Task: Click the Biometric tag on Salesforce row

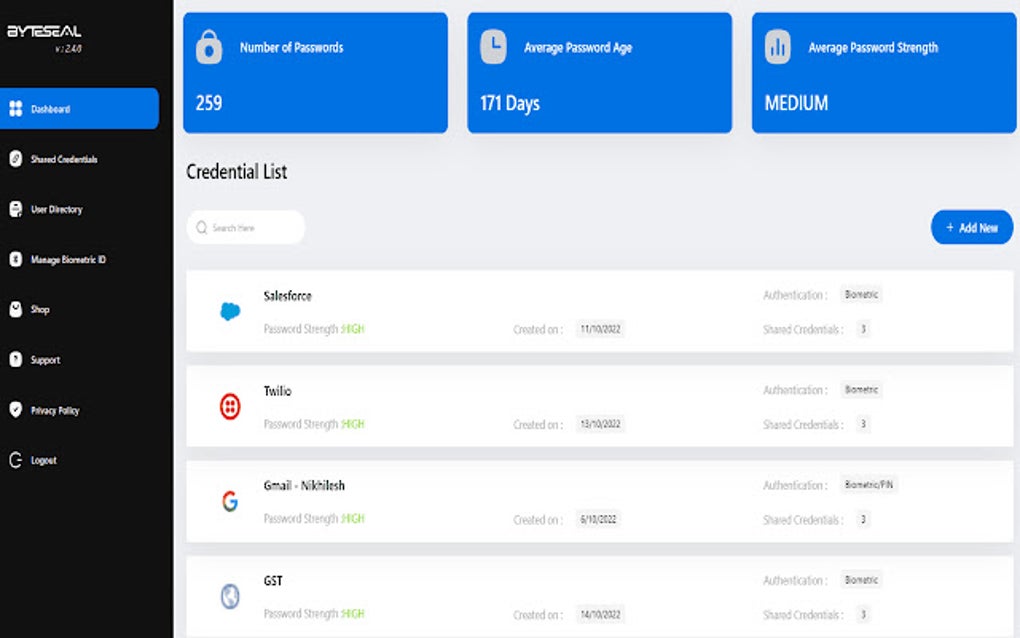Action: coord(861,295)
